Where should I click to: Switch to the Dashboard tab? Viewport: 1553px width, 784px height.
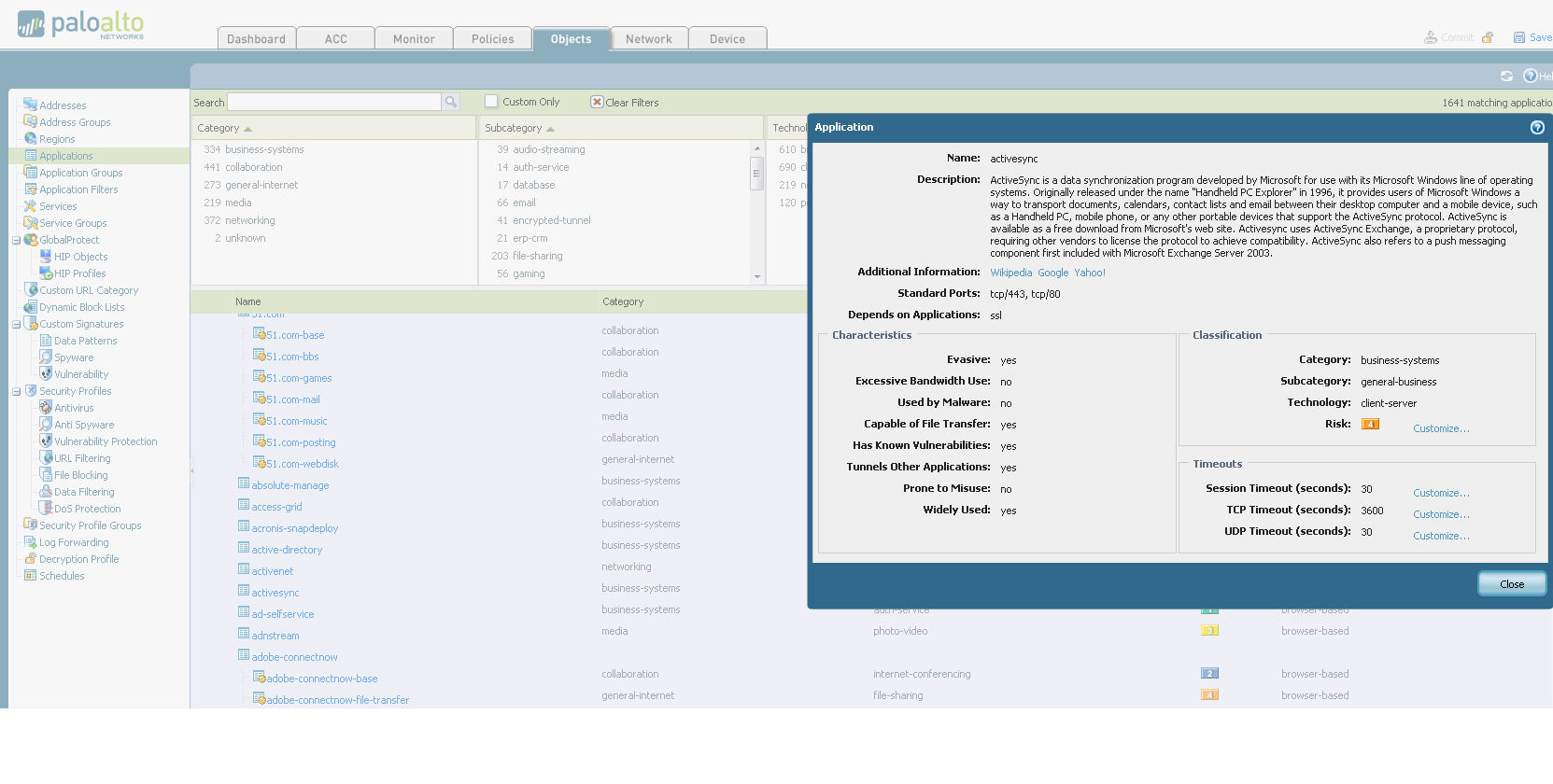point(257,38)
